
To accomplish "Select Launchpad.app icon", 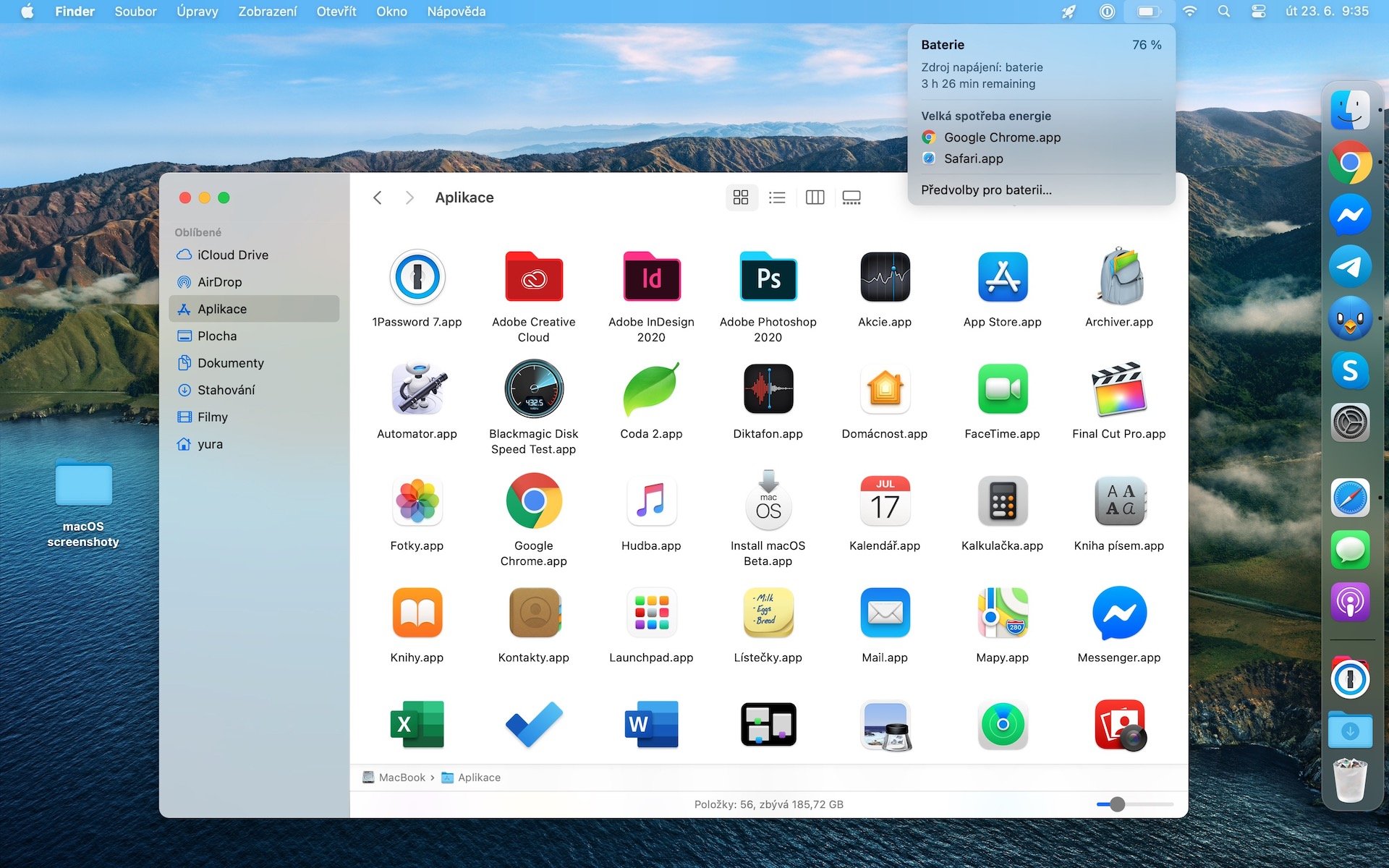I will click(x=651, y=612).
